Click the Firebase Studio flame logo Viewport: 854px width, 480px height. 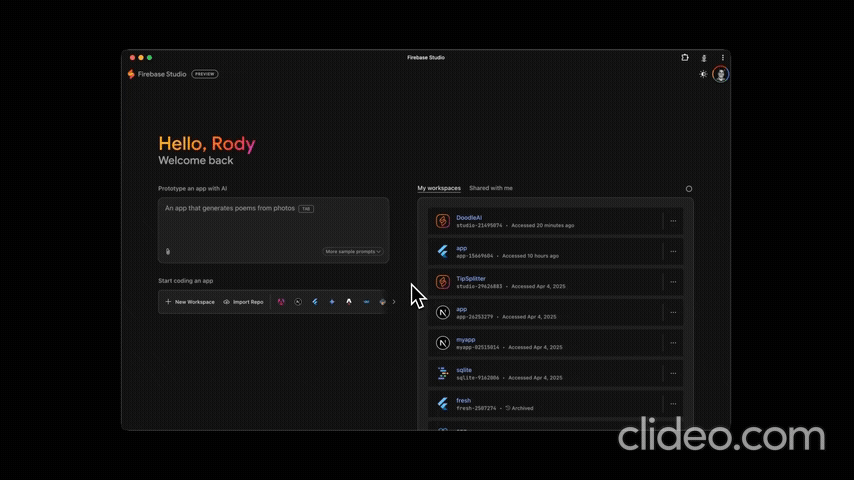click(x=131, y=74)
